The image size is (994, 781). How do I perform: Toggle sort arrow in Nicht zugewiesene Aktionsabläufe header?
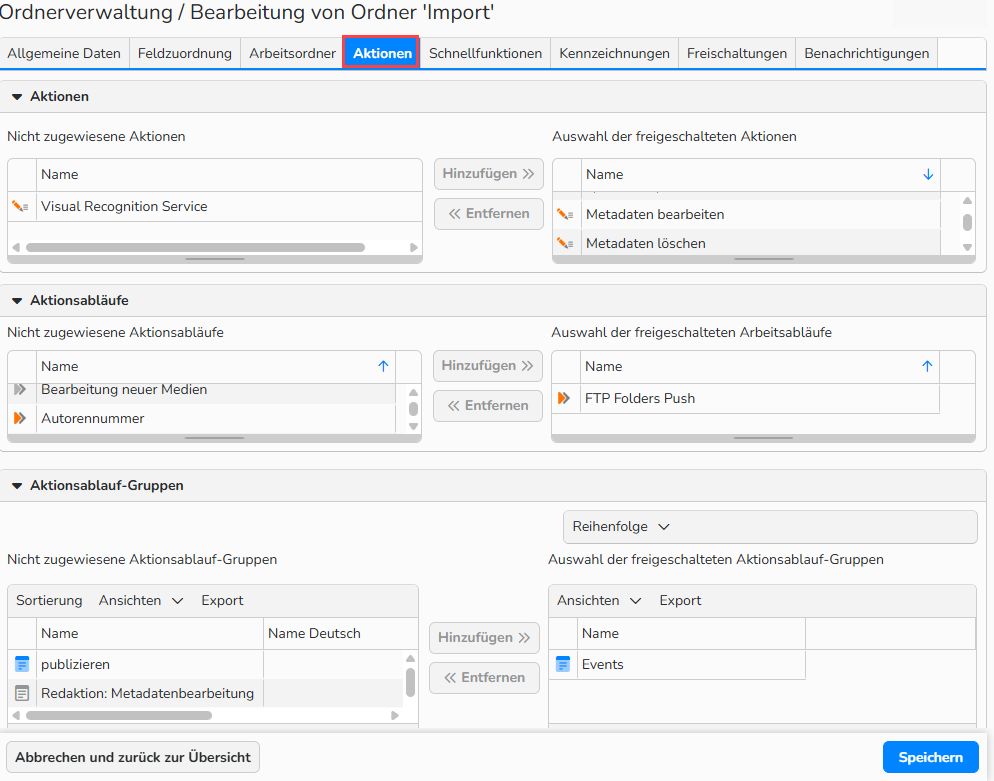pos(383,366)
